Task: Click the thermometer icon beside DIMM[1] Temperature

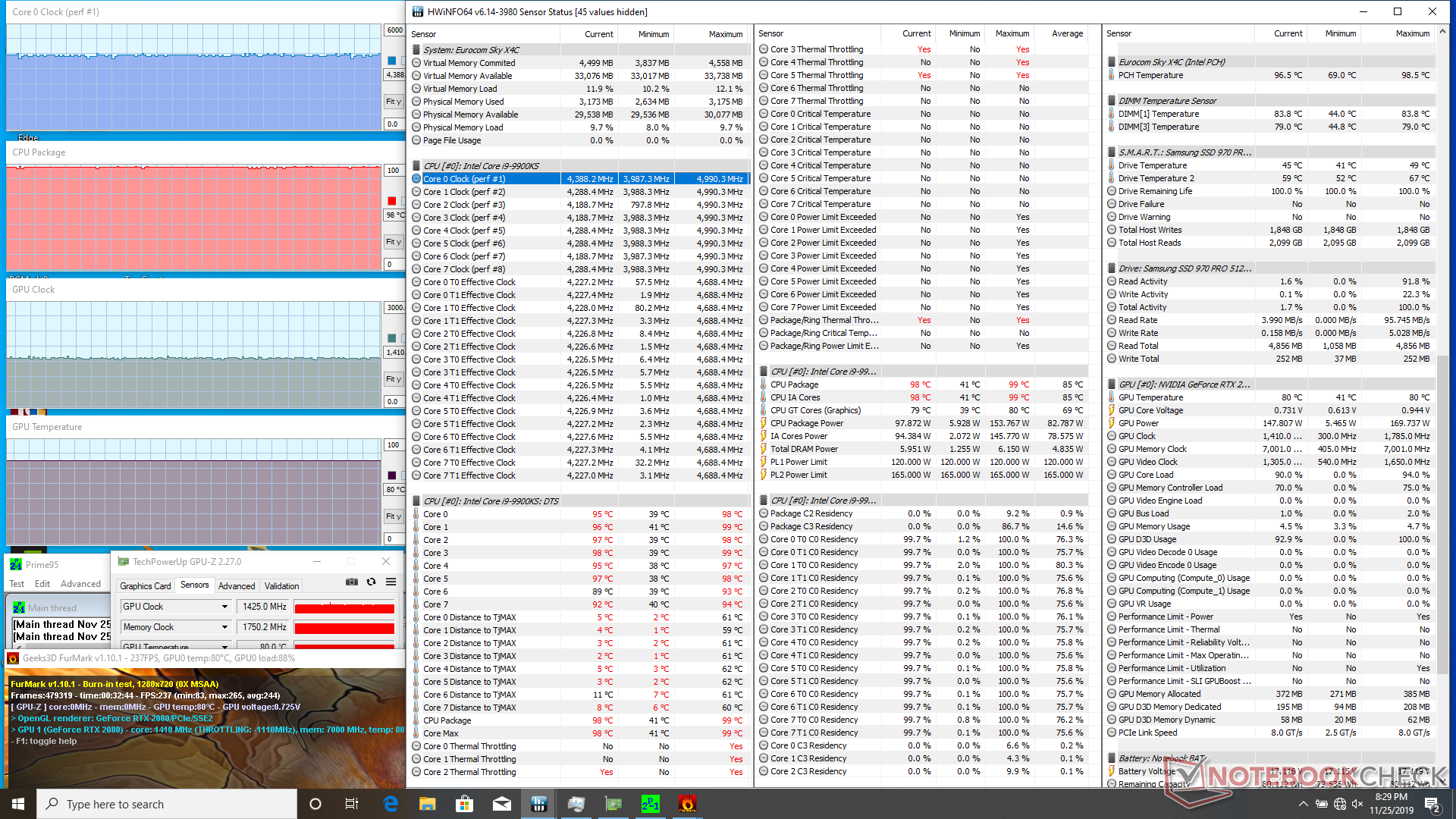Action: click(1111, 114)
